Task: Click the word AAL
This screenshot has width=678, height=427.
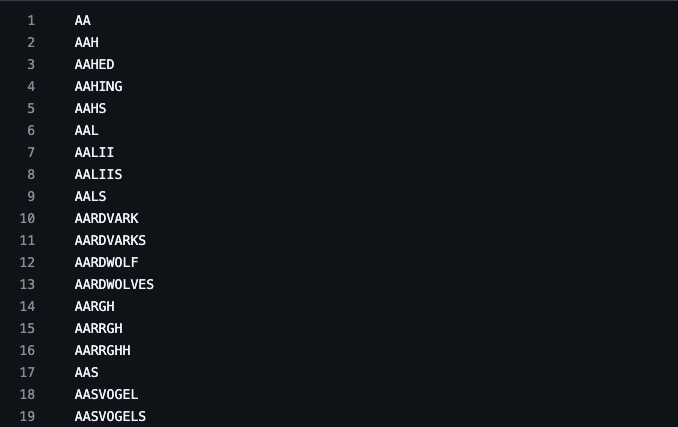Action: coord(86,130)
